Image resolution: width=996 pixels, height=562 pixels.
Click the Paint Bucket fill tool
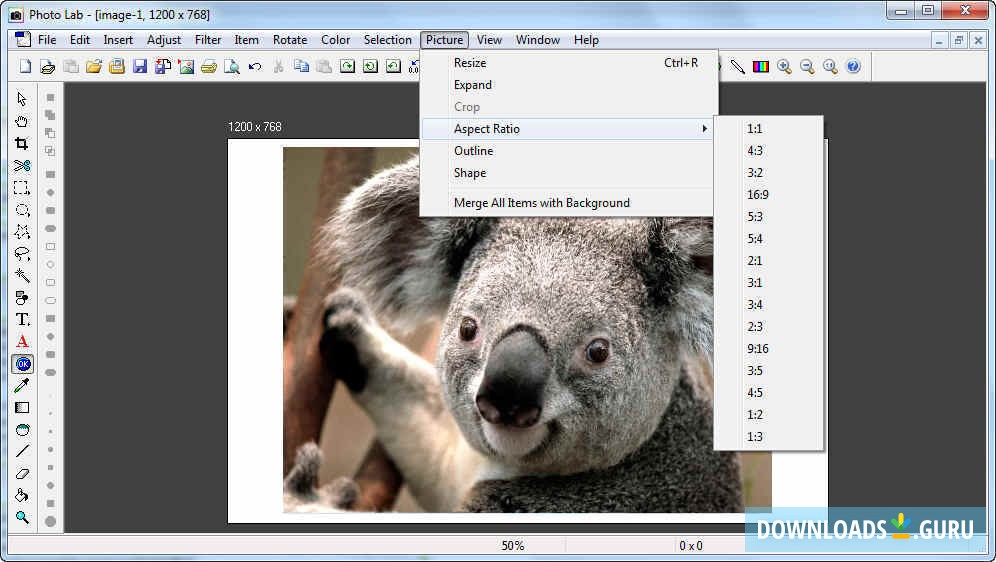click(22, 496)
